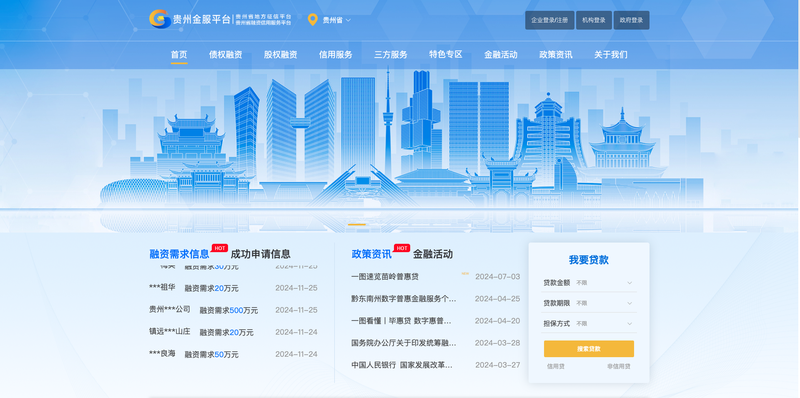This screenshot has height=398, width=800.
Task: Expand the 贵州省 region dropdown
Action: [x=336, y=20]
